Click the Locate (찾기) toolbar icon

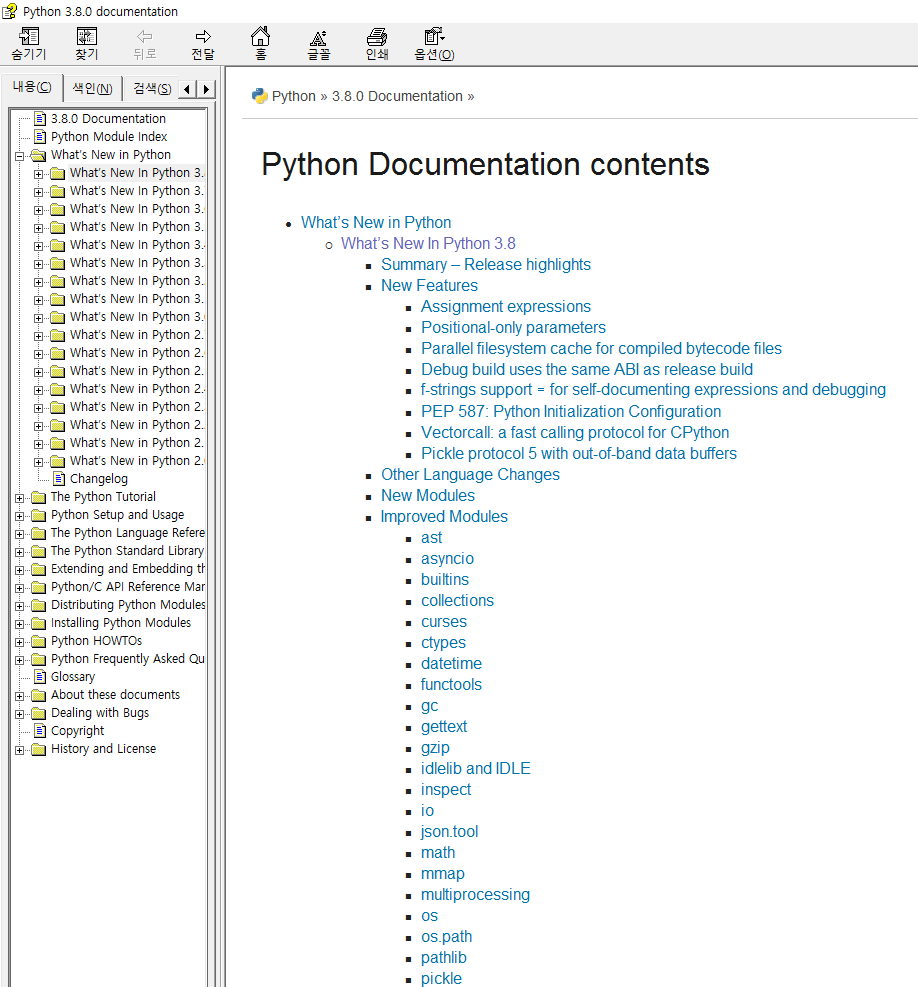[x=87, y=37]
